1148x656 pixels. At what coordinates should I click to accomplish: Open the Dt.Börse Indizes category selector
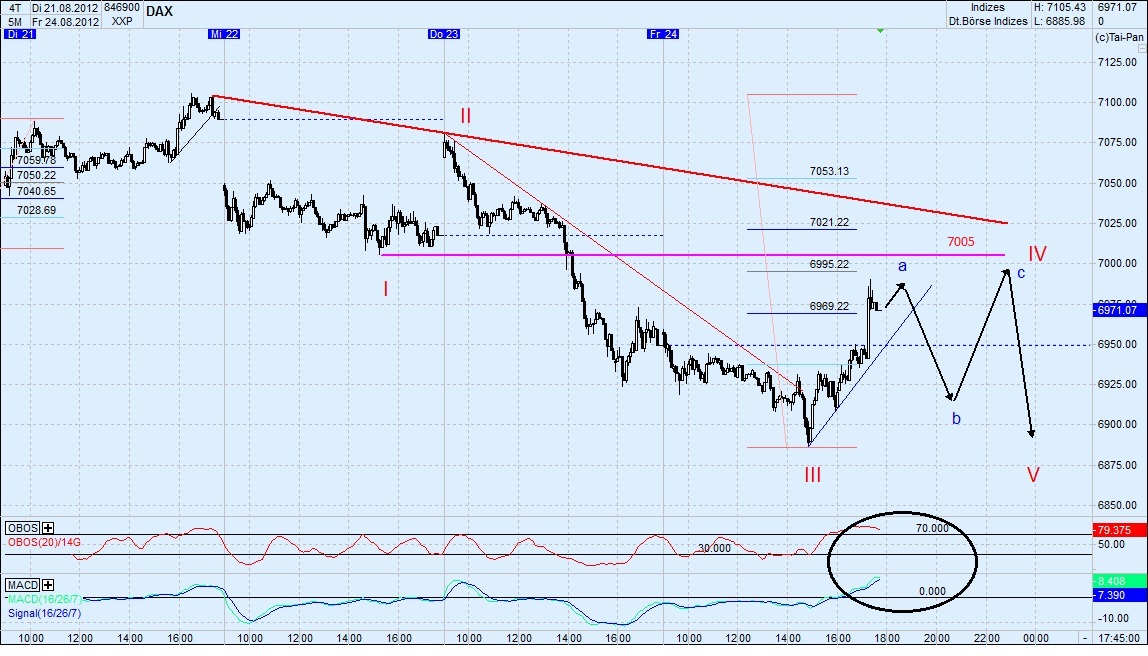point(990,20)
